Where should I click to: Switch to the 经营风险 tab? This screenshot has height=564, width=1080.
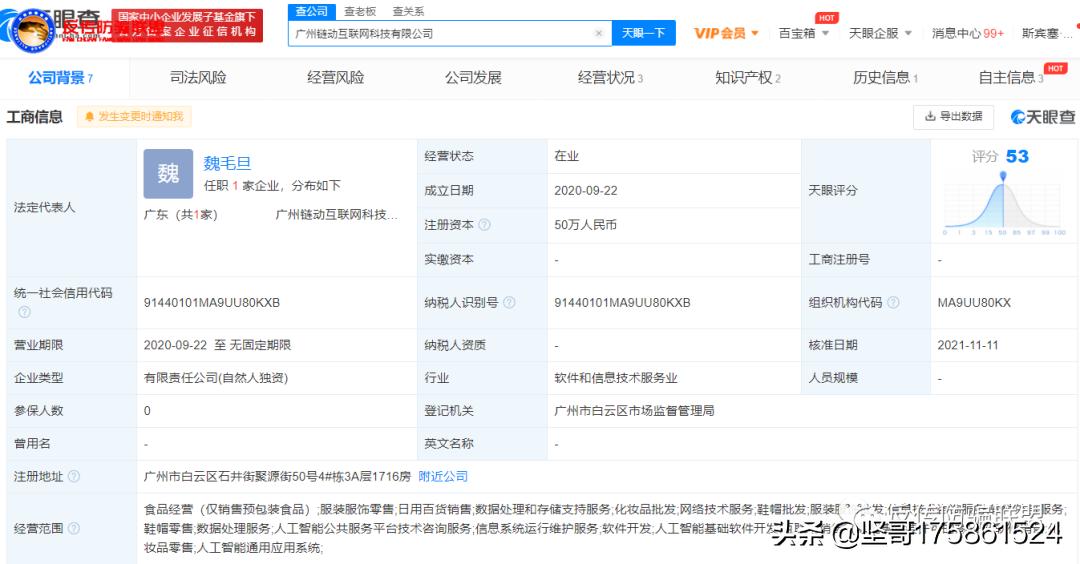coord(335,78)
